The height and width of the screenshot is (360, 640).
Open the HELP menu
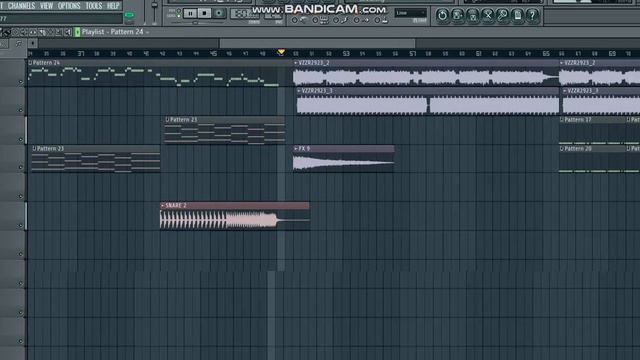tap(113, 6)
